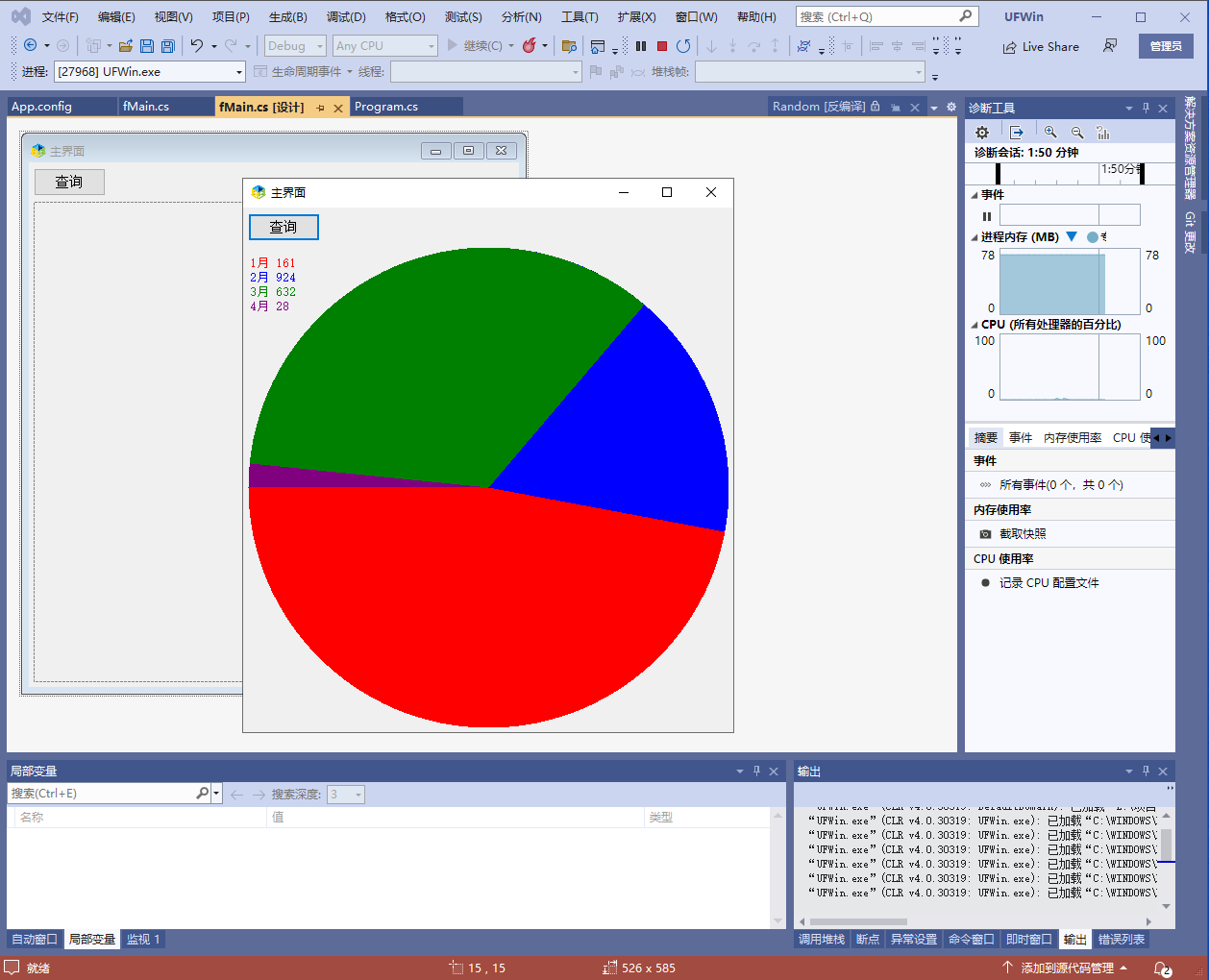The width and height of the screenshot is (1209, 980).
Task: Toggle auto-hide pin on 诊断工具 panel
Action: point(1146,109)
